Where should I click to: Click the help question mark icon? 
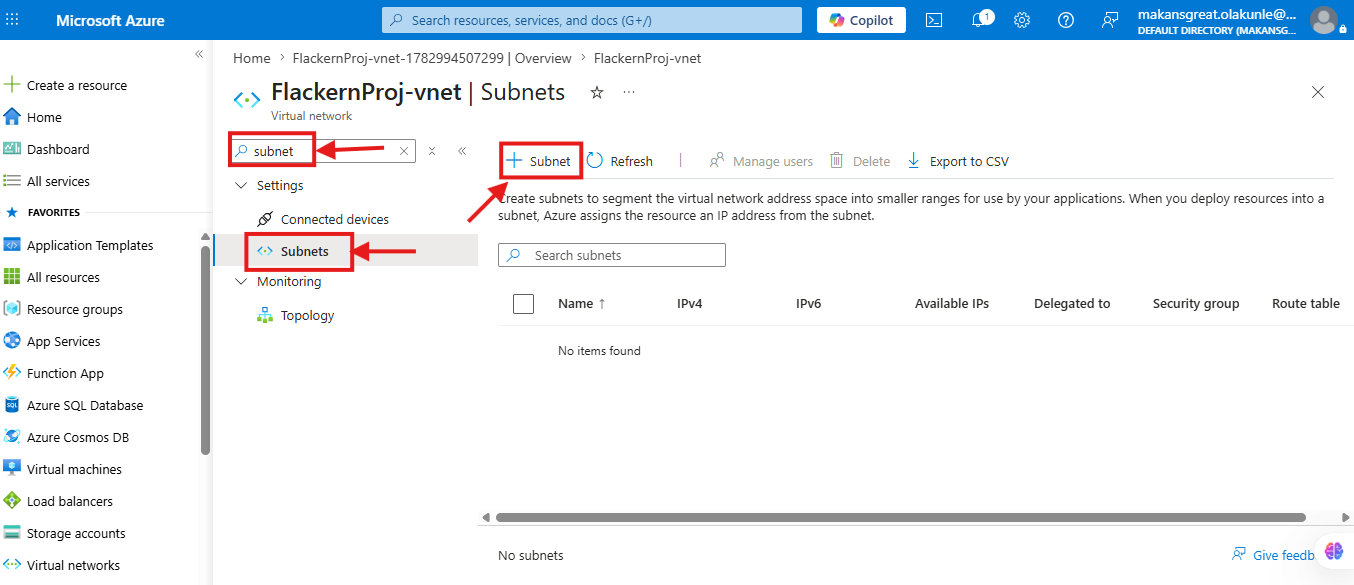click(1066, 20)
